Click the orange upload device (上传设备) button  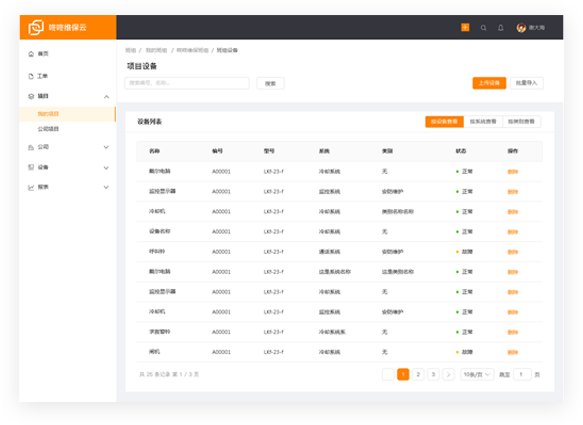(x=489, y=83)
